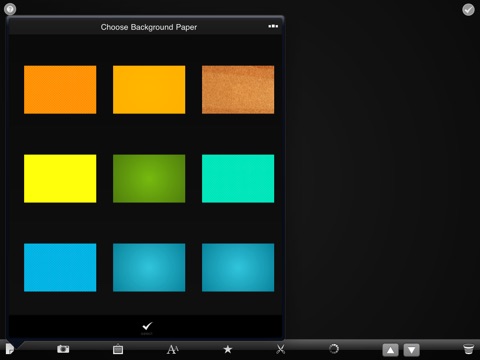Open the clipboard paste icon
Screen dimensions: 480x360
click(118, 349)
